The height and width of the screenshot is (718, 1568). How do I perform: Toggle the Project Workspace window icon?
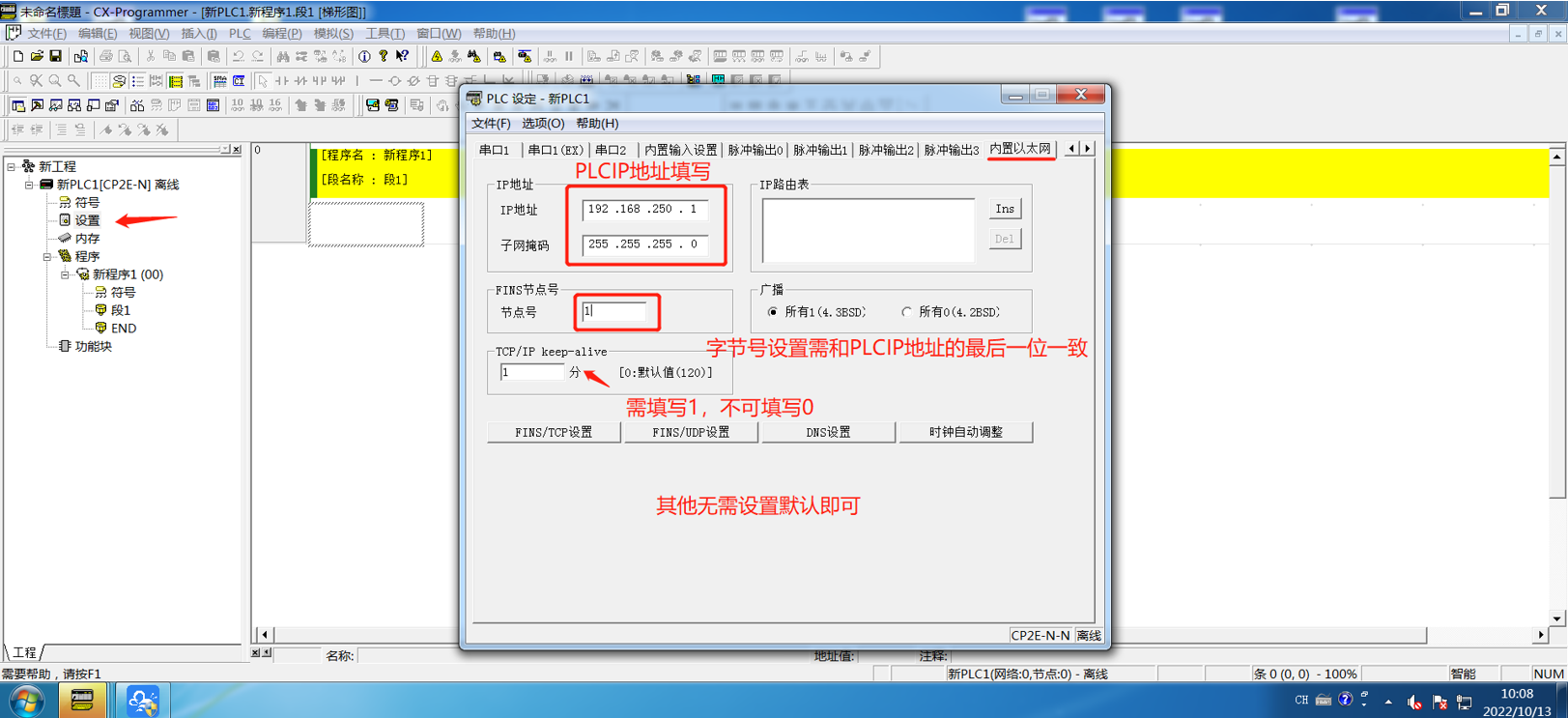[x=18, y=105]
